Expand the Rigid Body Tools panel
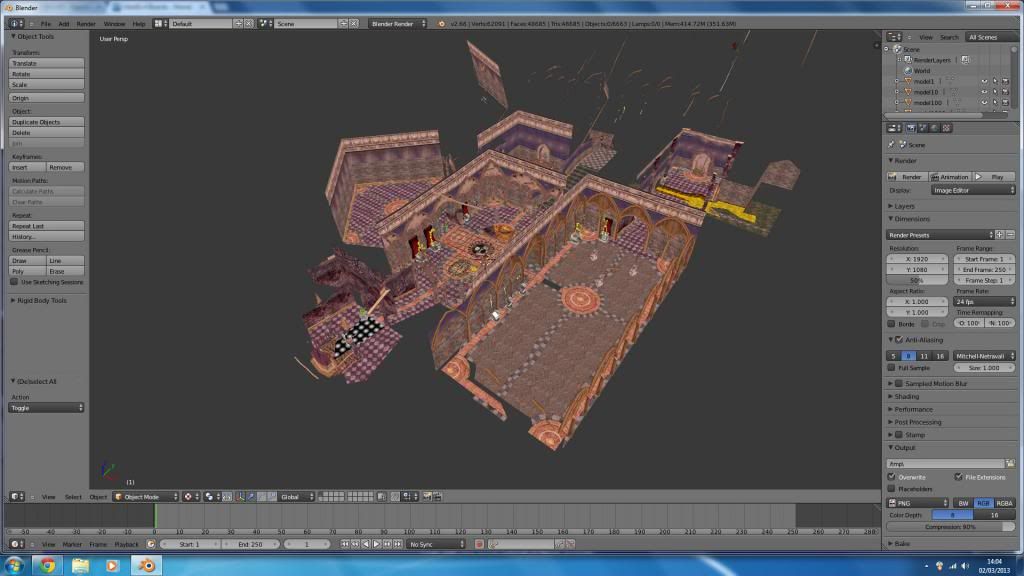This screenshot has height=576, width=1024. tap(40, 300)
